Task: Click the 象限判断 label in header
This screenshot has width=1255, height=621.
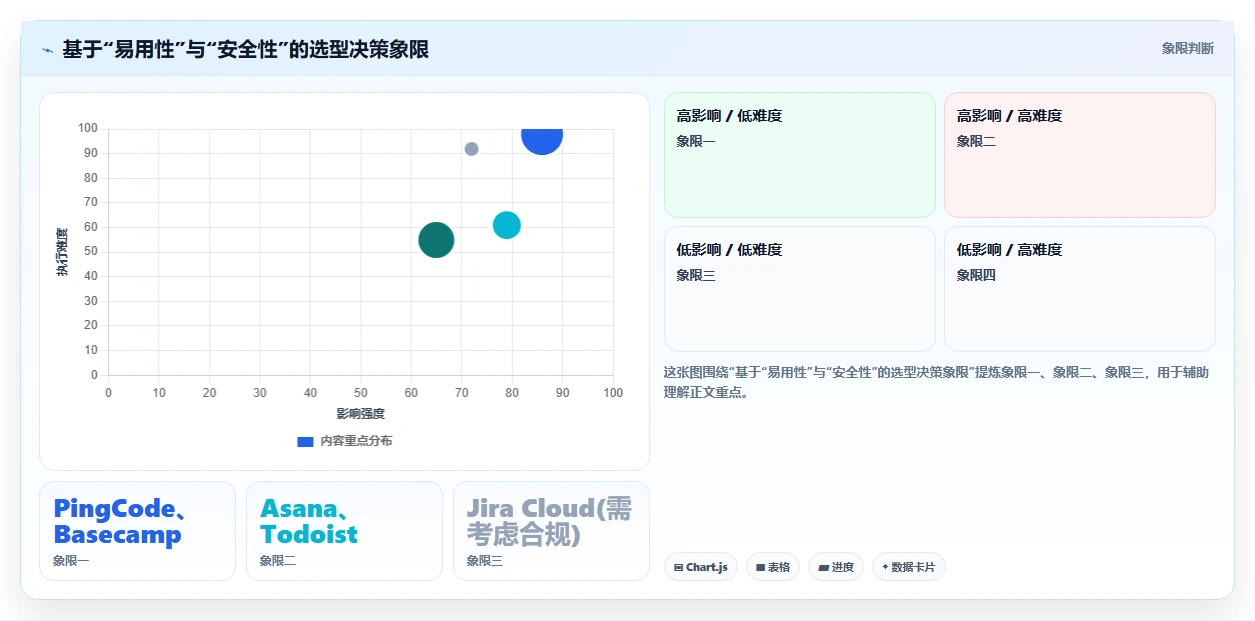Action: coord(1188,48)
